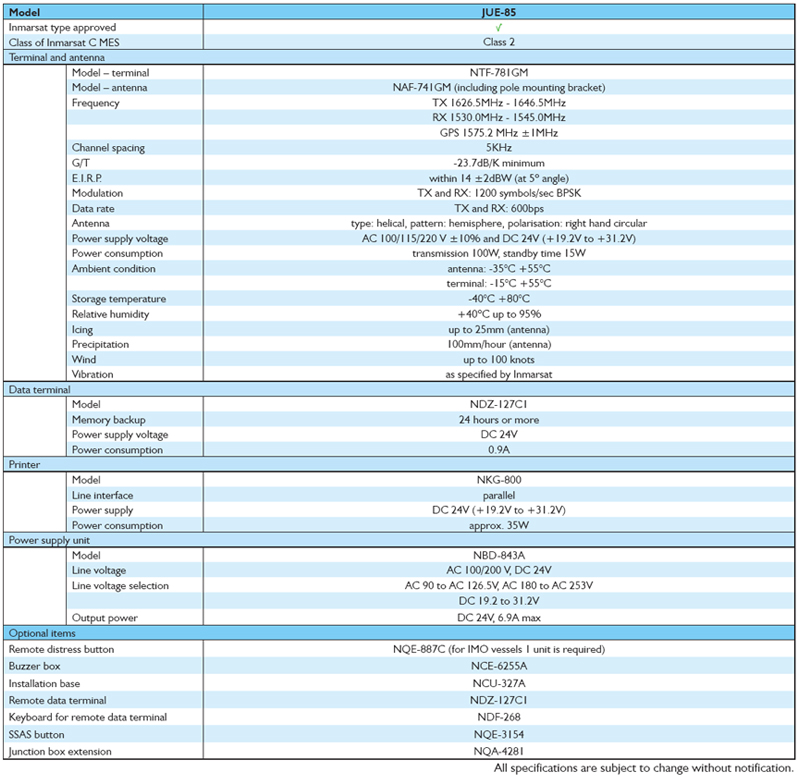Click "DC 24V, 6.9A max" output power value
The height and width of the screenshot is (777, 800).
click(498, 617)
